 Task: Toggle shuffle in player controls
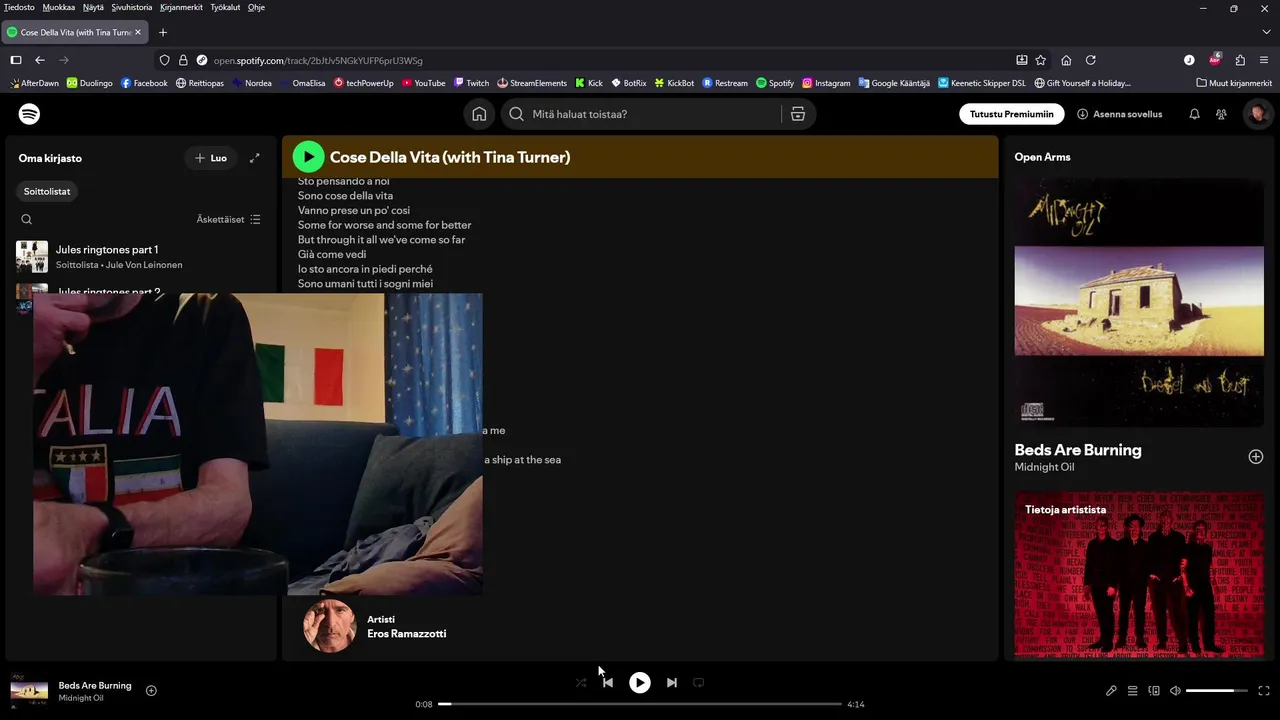point(581,683)
